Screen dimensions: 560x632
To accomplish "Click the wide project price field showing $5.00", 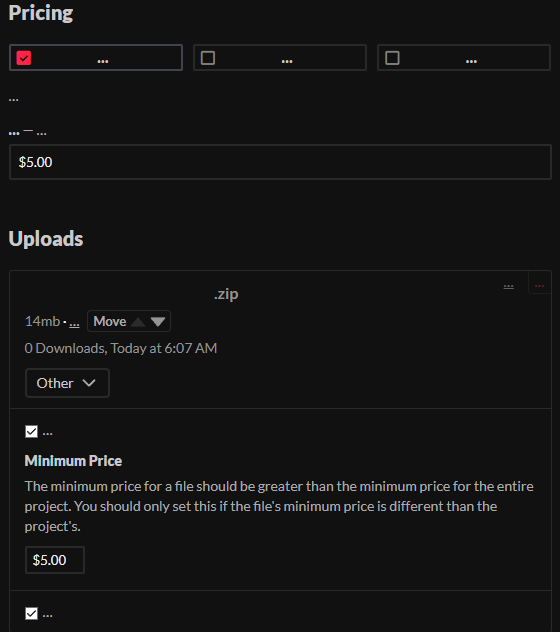I will tap(280, 162).
